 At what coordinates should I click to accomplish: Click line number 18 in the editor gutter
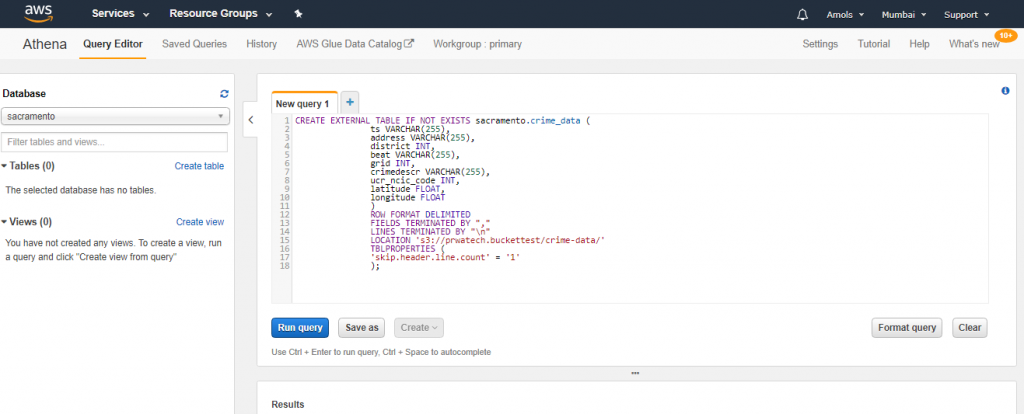click(x=285, y=266)
